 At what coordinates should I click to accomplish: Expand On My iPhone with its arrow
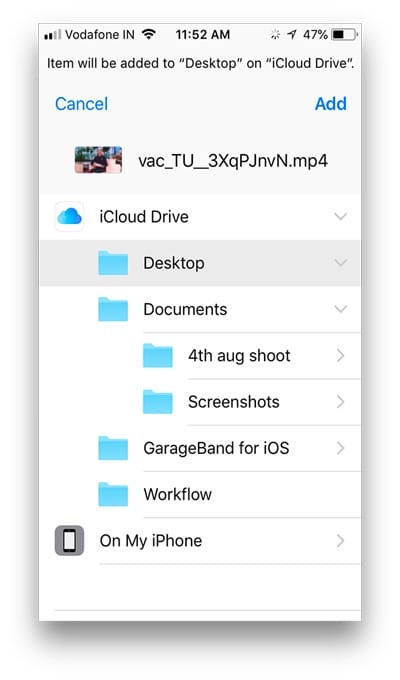pos(341,541)
